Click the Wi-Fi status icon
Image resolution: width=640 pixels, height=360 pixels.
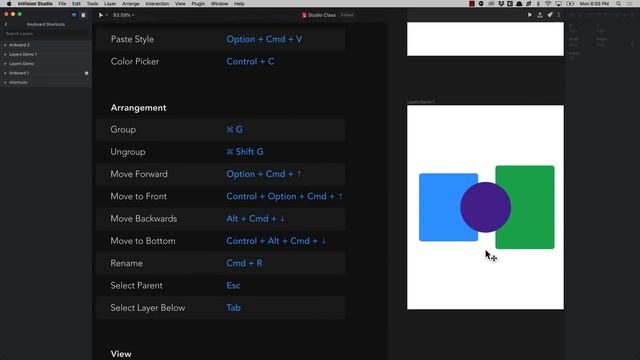[548, 4]
